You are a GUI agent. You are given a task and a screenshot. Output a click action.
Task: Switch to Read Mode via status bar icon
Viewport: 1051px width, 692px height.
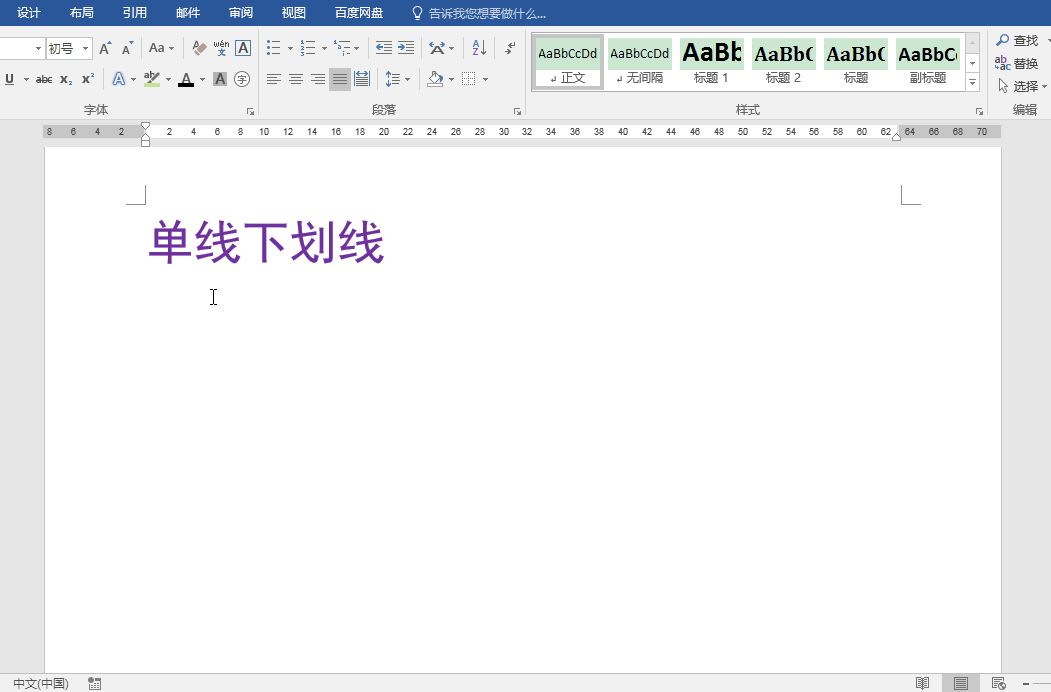tap(921, 683)
